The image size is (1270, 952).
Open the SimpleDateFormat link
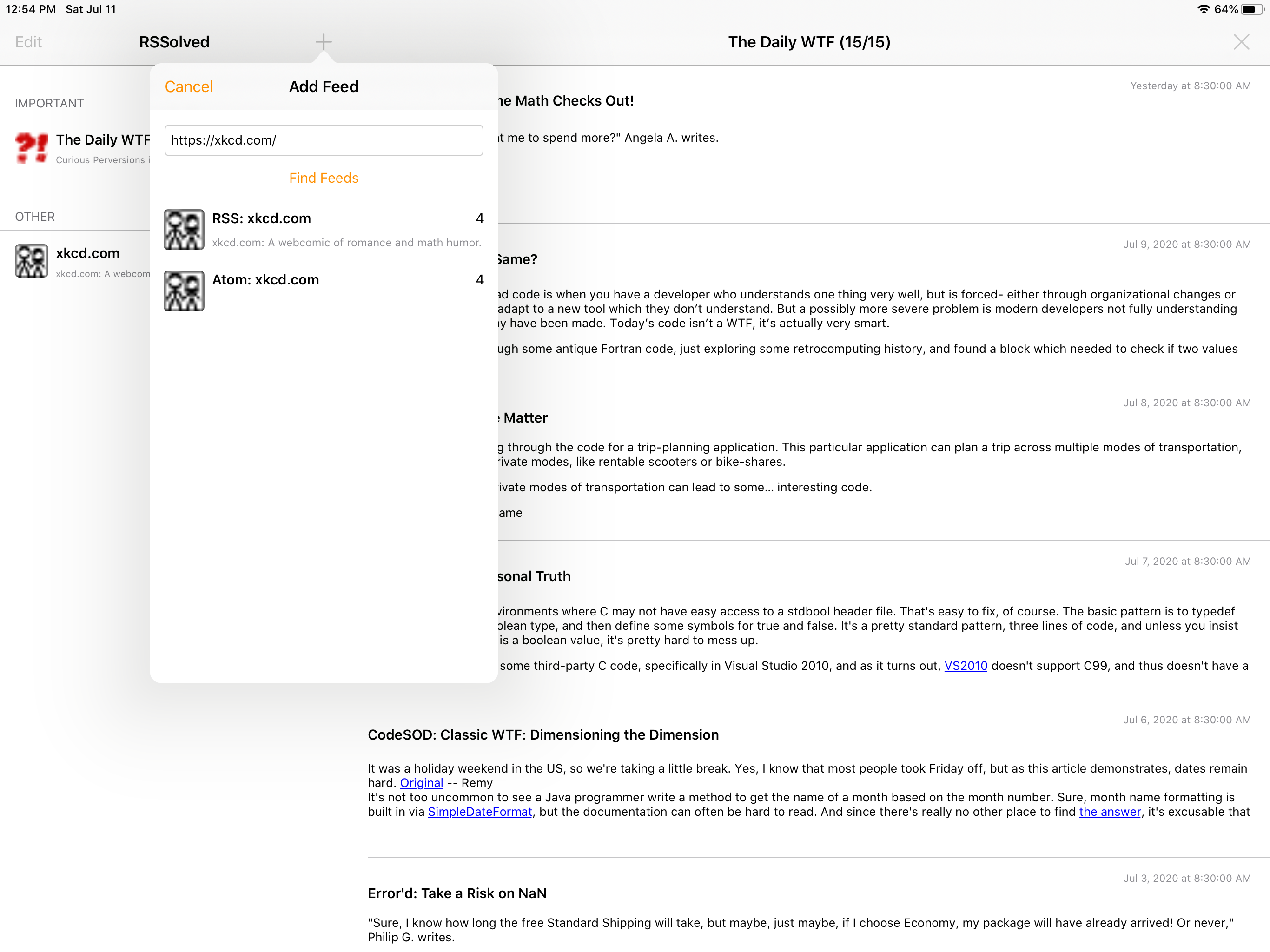pos(479,811)
